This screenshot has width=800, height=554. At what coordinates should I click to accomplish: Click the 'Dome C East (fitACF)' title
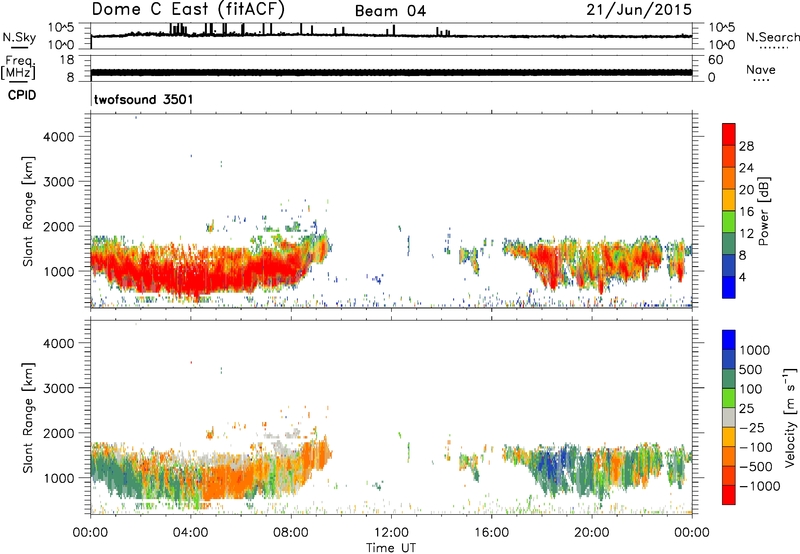[x=188, y=9]
